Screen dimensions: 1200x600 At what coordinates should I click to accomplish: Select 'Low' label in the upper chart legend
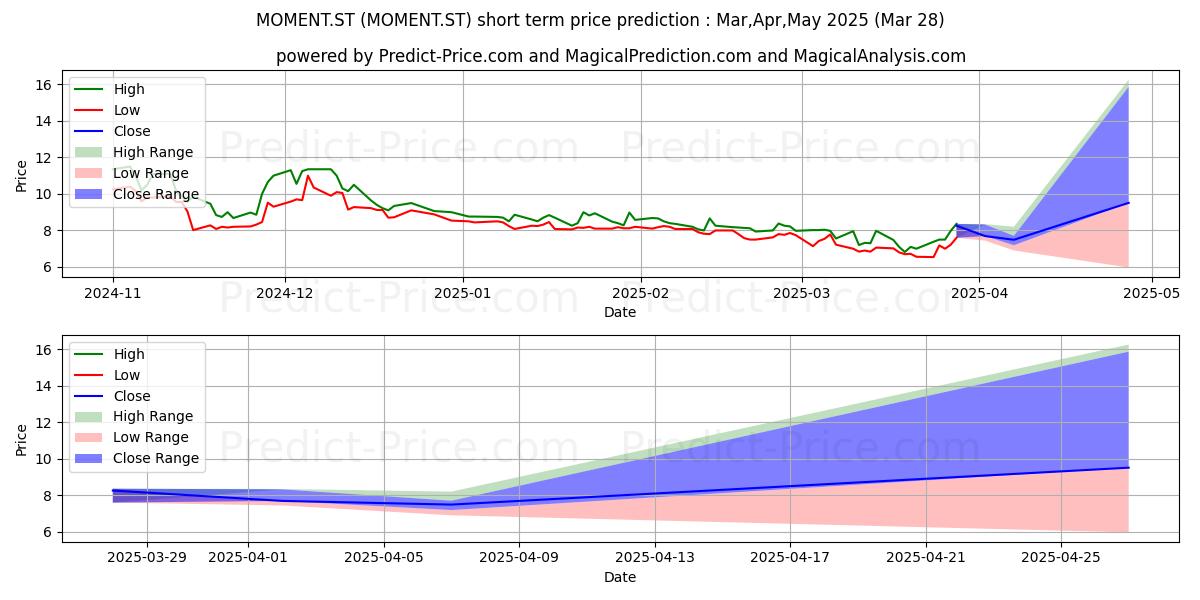[x=127, y=110]
